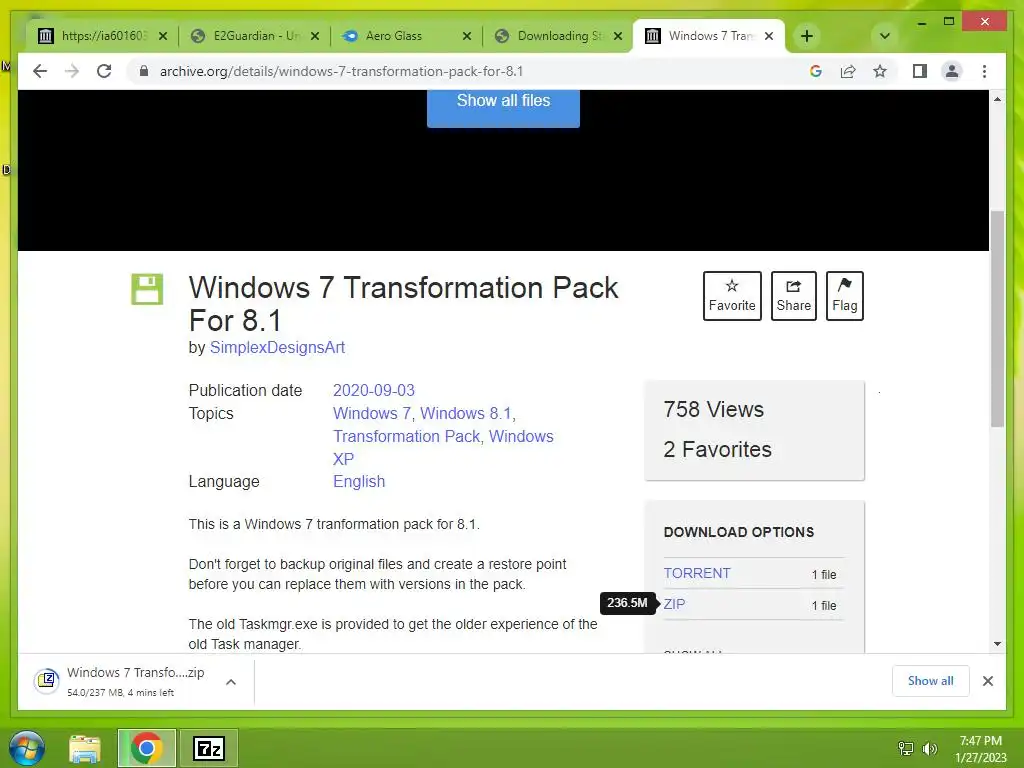Screen dimensions: 1024x768
Task: Share this page using the toolbar icon
Action: (848, 71)
